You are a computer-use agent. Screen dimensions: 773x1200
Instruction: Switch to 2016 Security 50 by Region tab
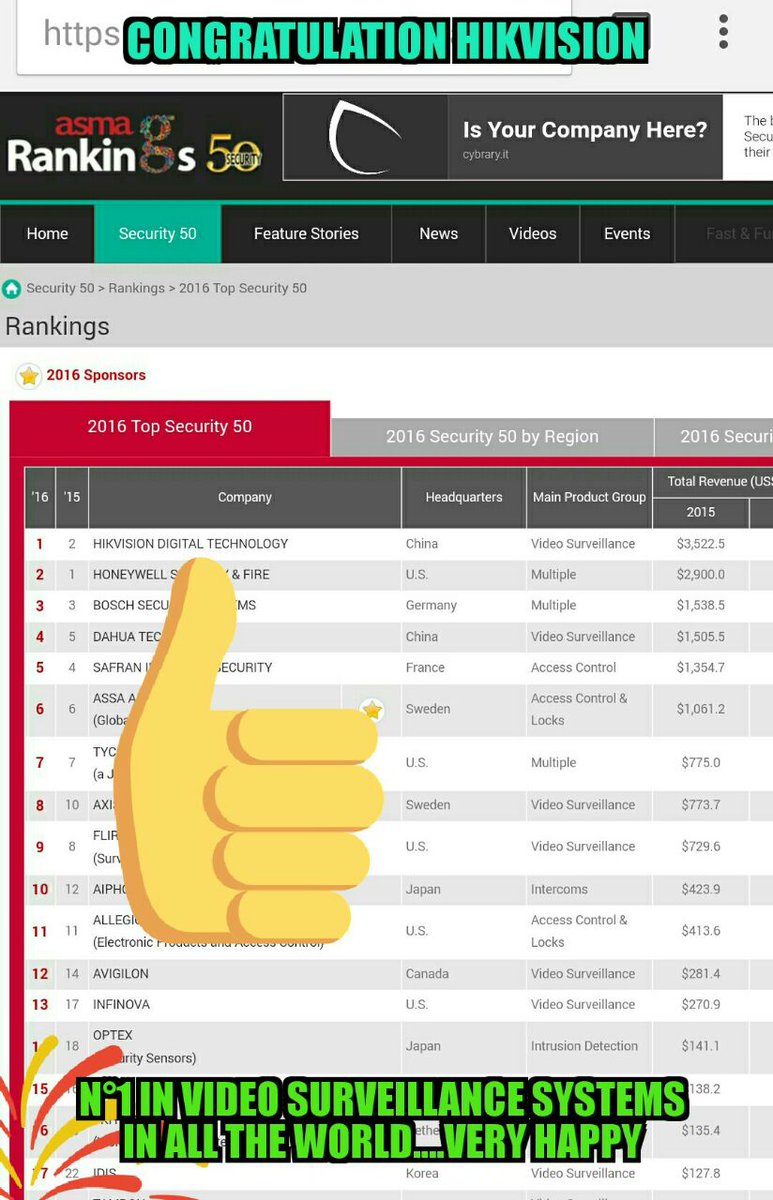click(x=492, y=437)
